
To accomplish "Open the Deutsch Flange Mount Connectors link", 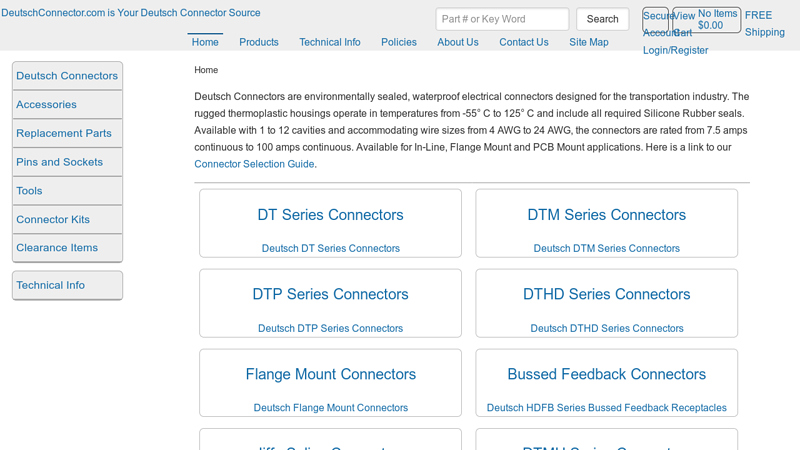I will pyautogui.click(x=331, y=408).
